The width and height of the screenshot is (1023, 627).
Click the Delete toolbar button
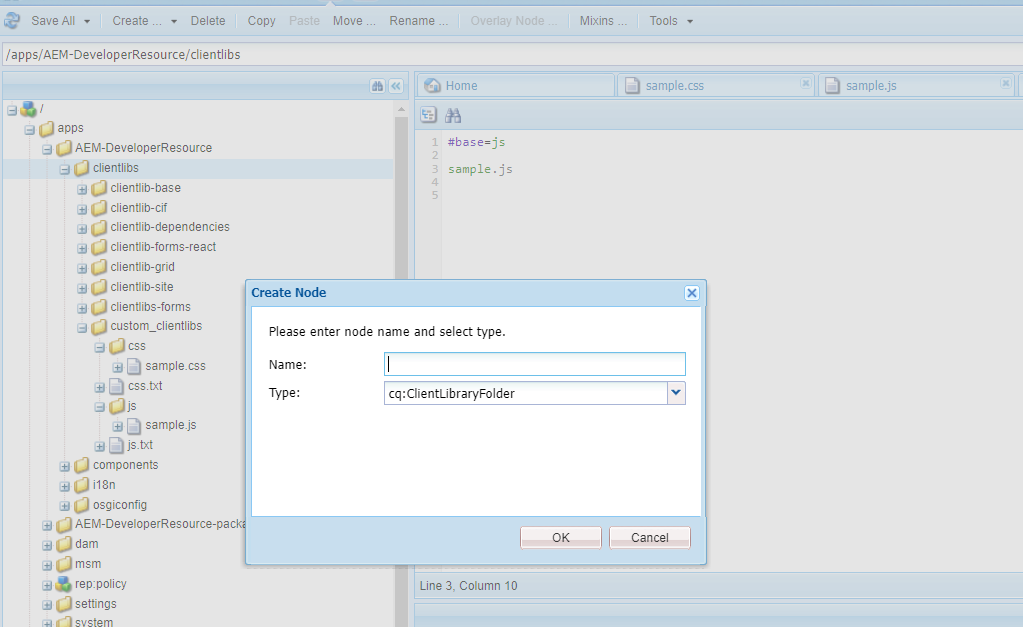click(208, 21)
